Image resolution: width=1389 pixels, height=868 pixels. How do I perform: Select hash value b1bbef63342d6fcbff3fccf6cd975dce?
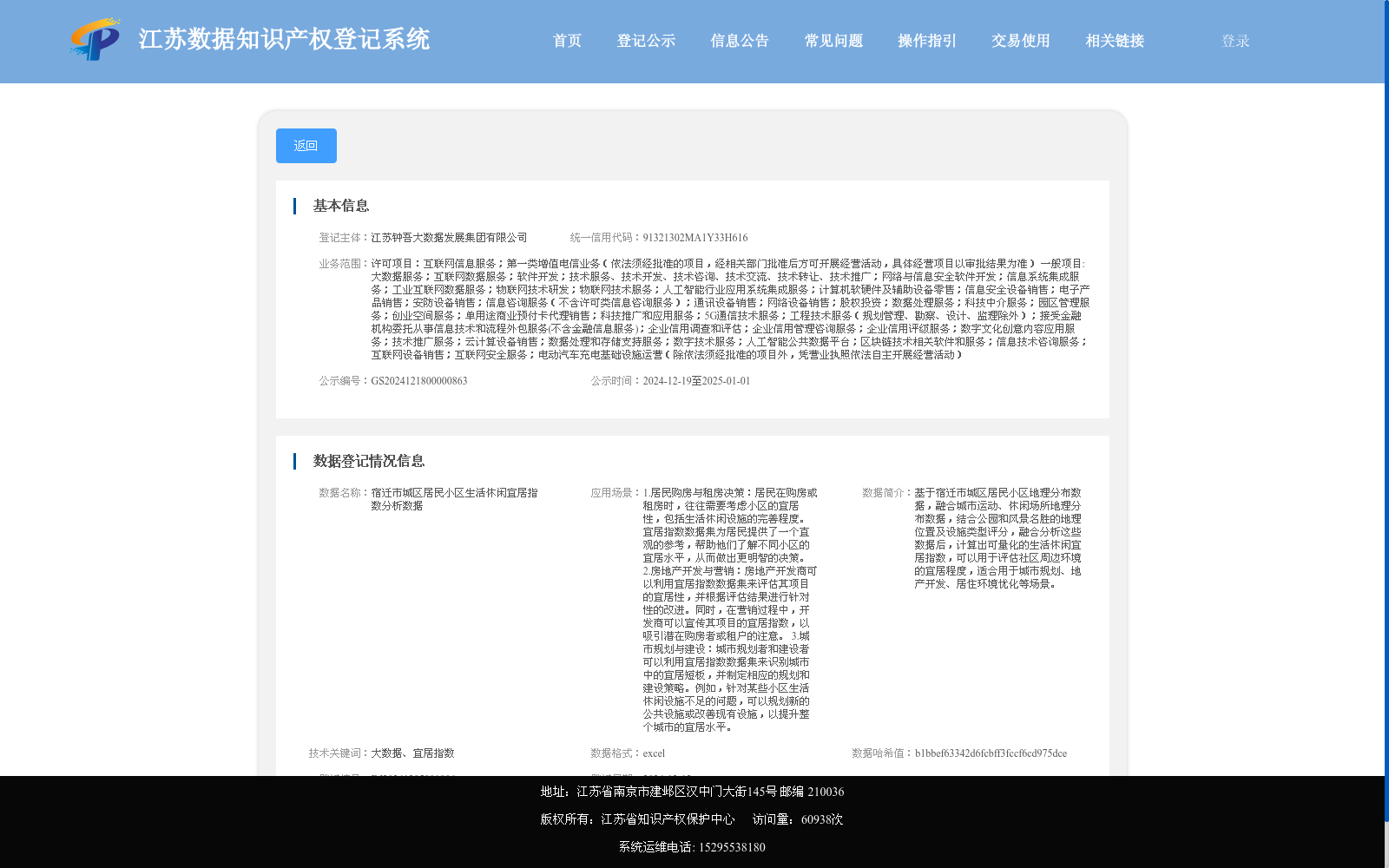tap(991, 753)
